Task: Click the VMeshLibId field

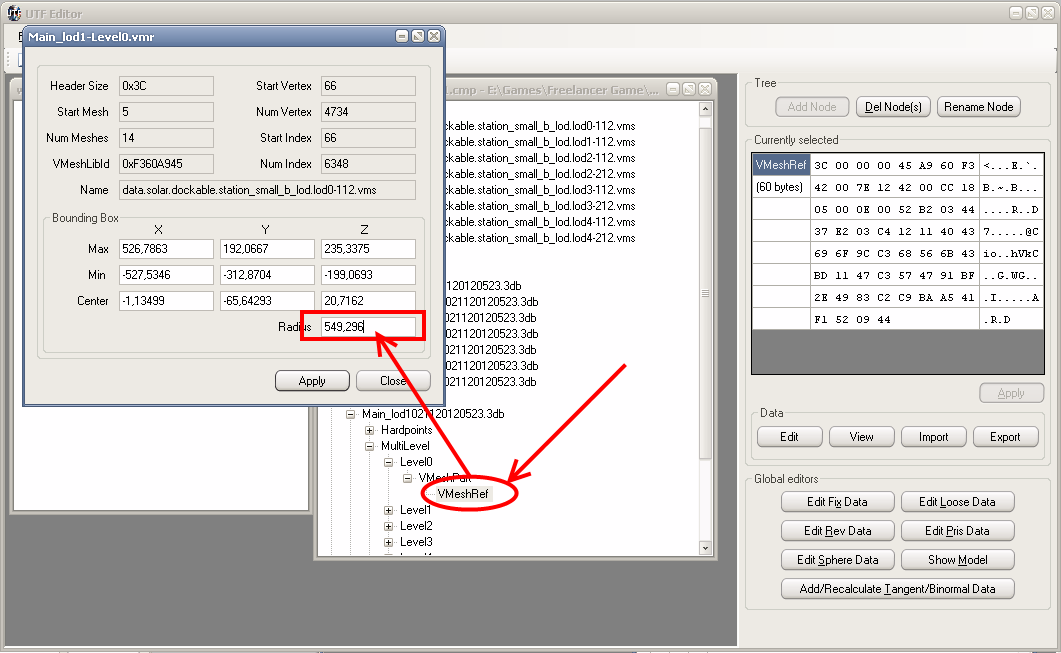Action: (x=166, y=164)
